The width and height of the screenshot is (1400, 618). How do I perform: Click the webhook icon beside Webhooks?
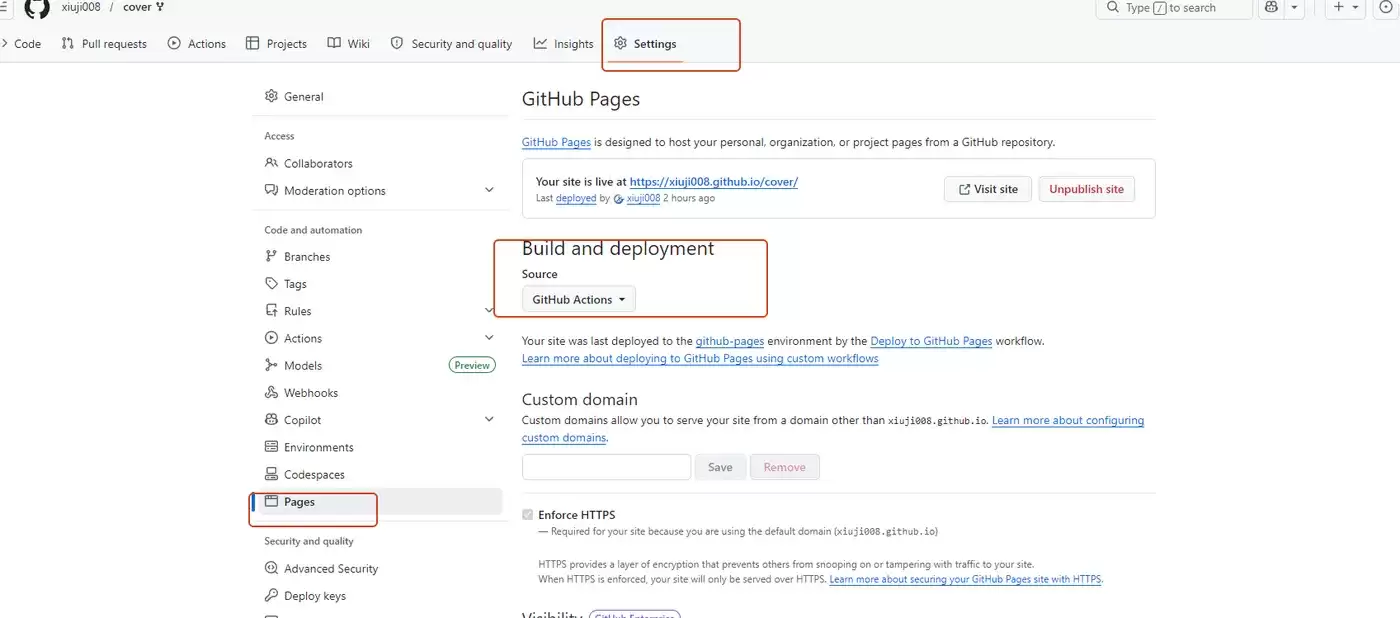pyautogui.click(x=271, y=392)
